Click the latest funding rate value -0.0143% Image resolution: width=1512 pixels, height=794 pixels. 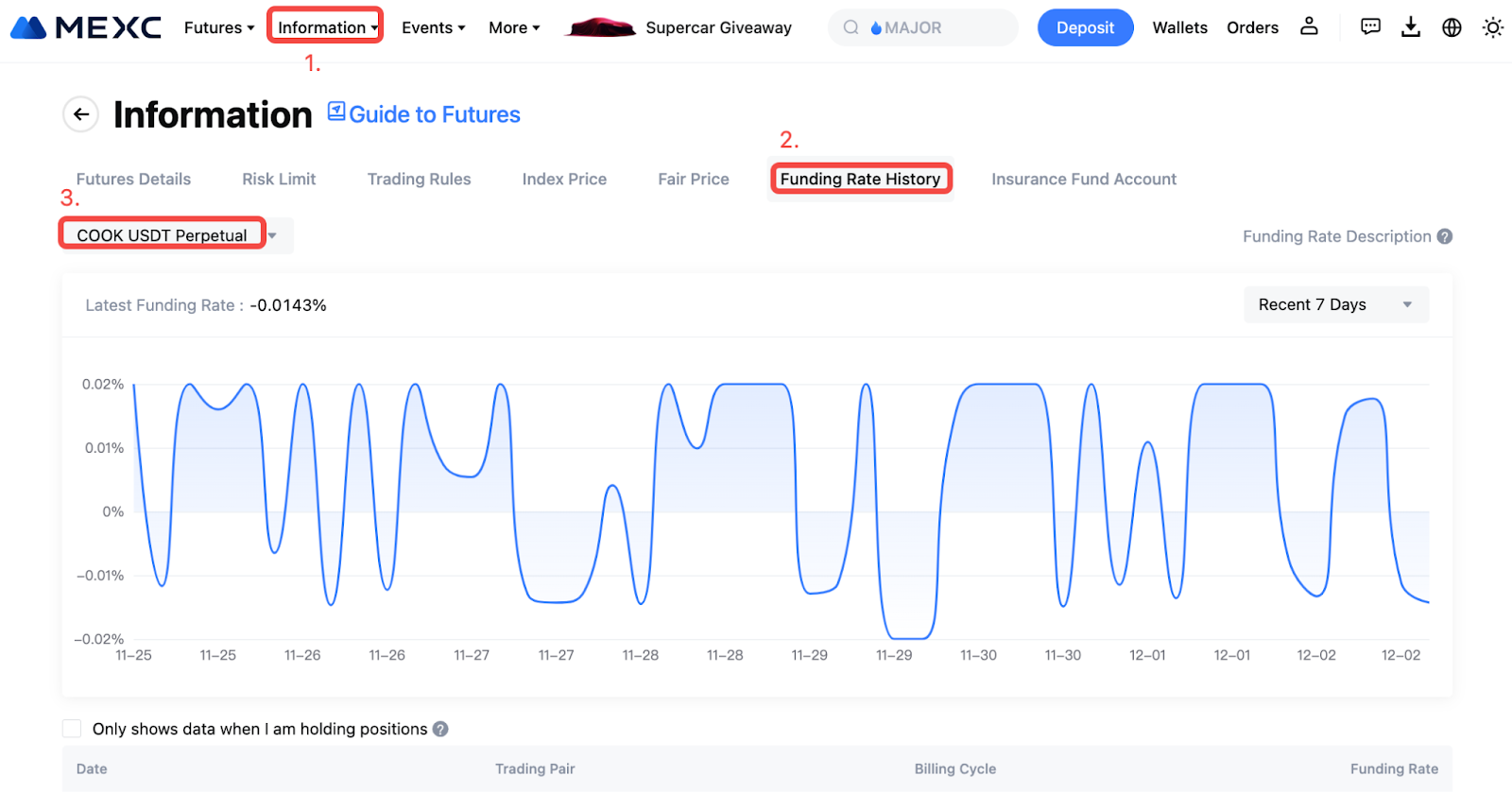click(x=288, y=305)
